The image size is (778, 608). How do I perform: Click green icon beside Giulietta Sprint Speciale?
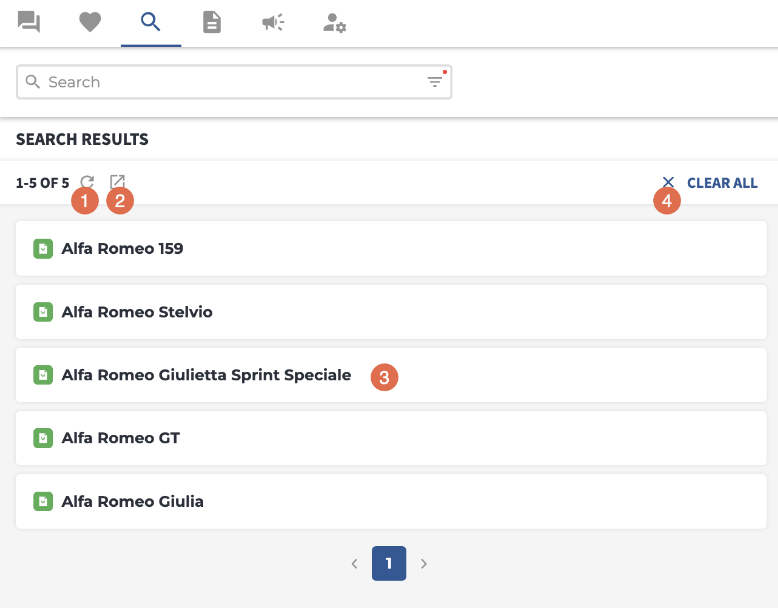(43, 375)
